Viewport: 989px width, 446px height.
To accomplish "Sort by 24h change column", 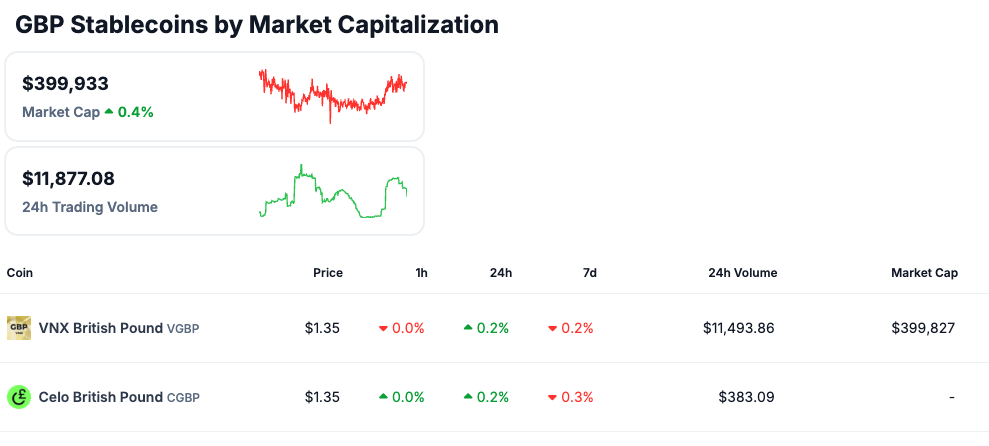I will pos(501,273).
